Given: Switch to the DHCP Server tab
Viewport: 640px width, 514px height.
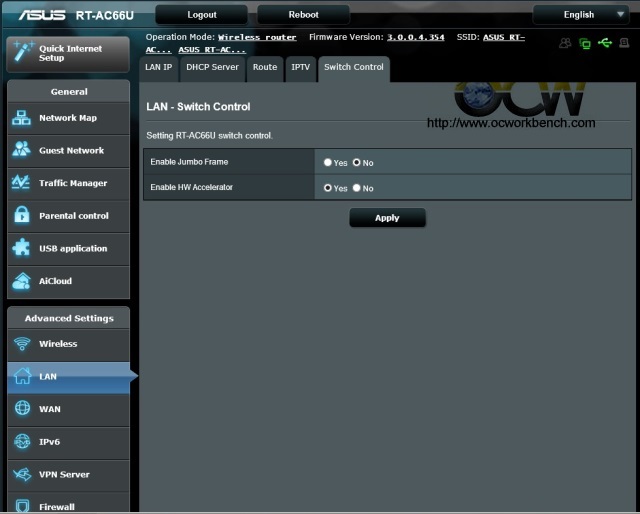Looking at the screenshot, I should pyautogui.click(x=212, y=69).
